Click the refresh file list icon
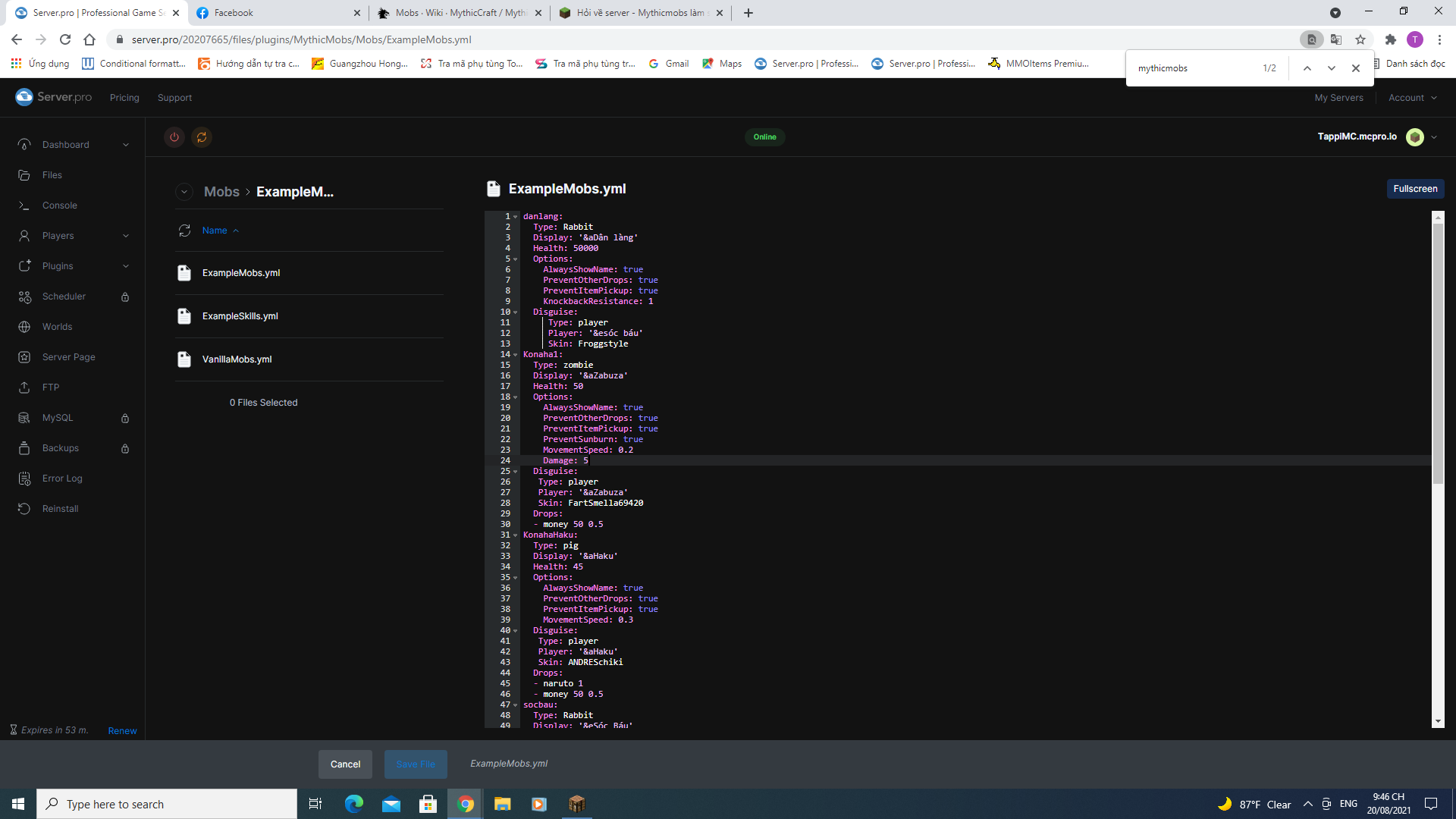The width and height of the screenshot is (1456, 819). 184,231
